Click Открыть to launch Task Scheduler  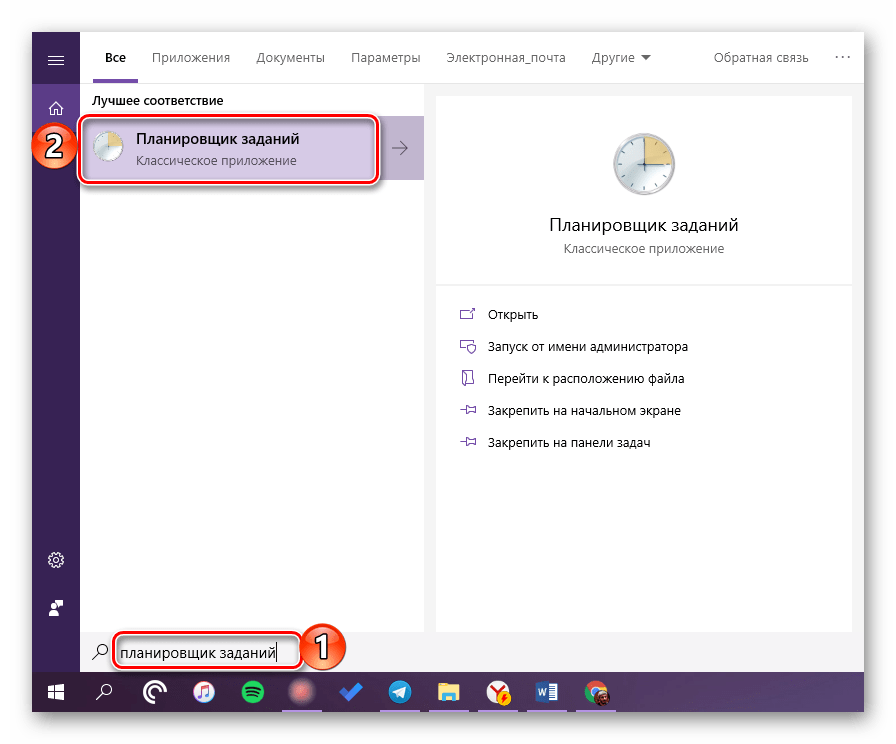pyautogui.click(x=512, y=314)
